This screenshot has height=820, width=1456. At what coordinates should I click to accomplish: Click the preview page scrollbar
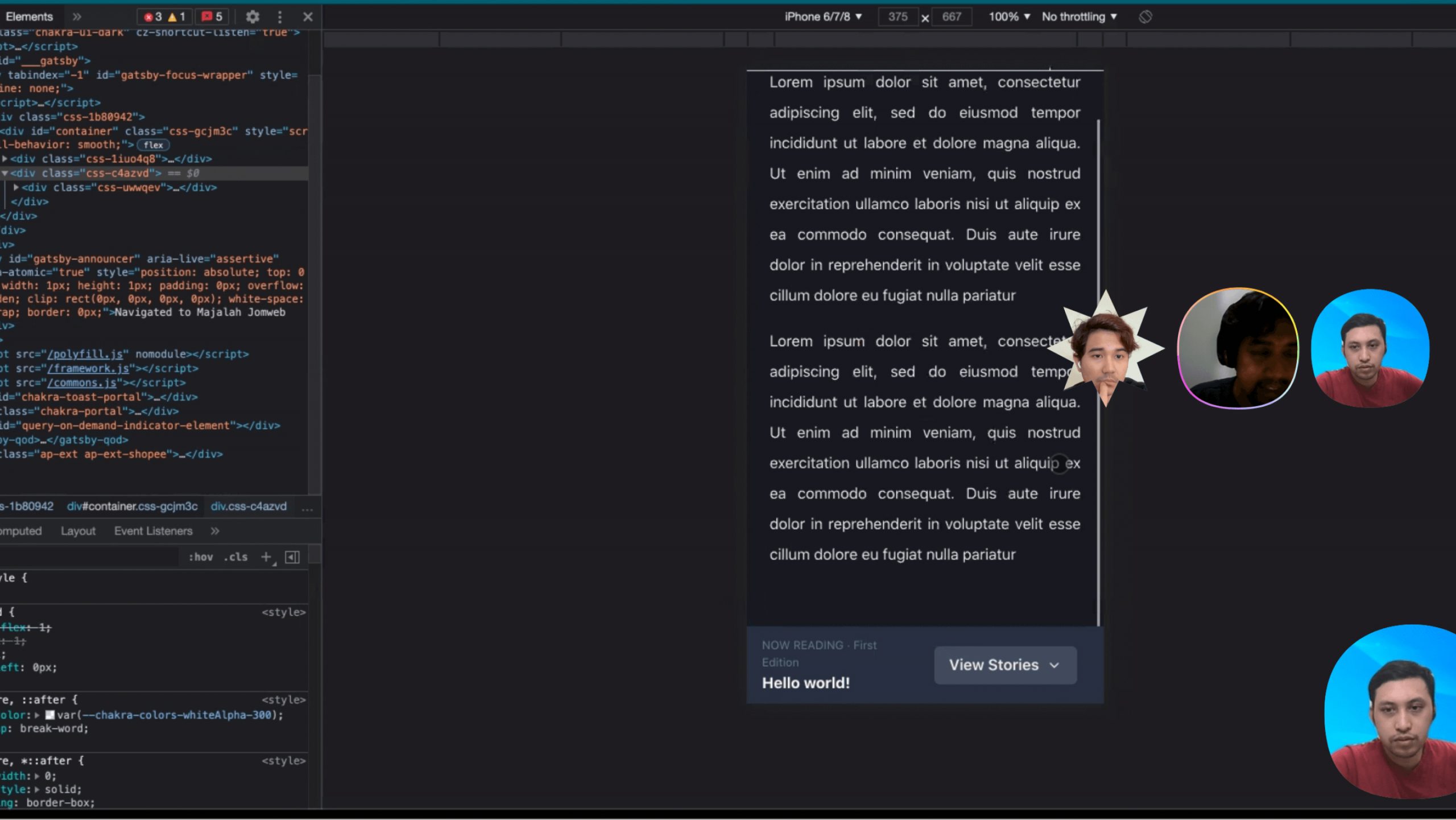tap(1098, 373)
